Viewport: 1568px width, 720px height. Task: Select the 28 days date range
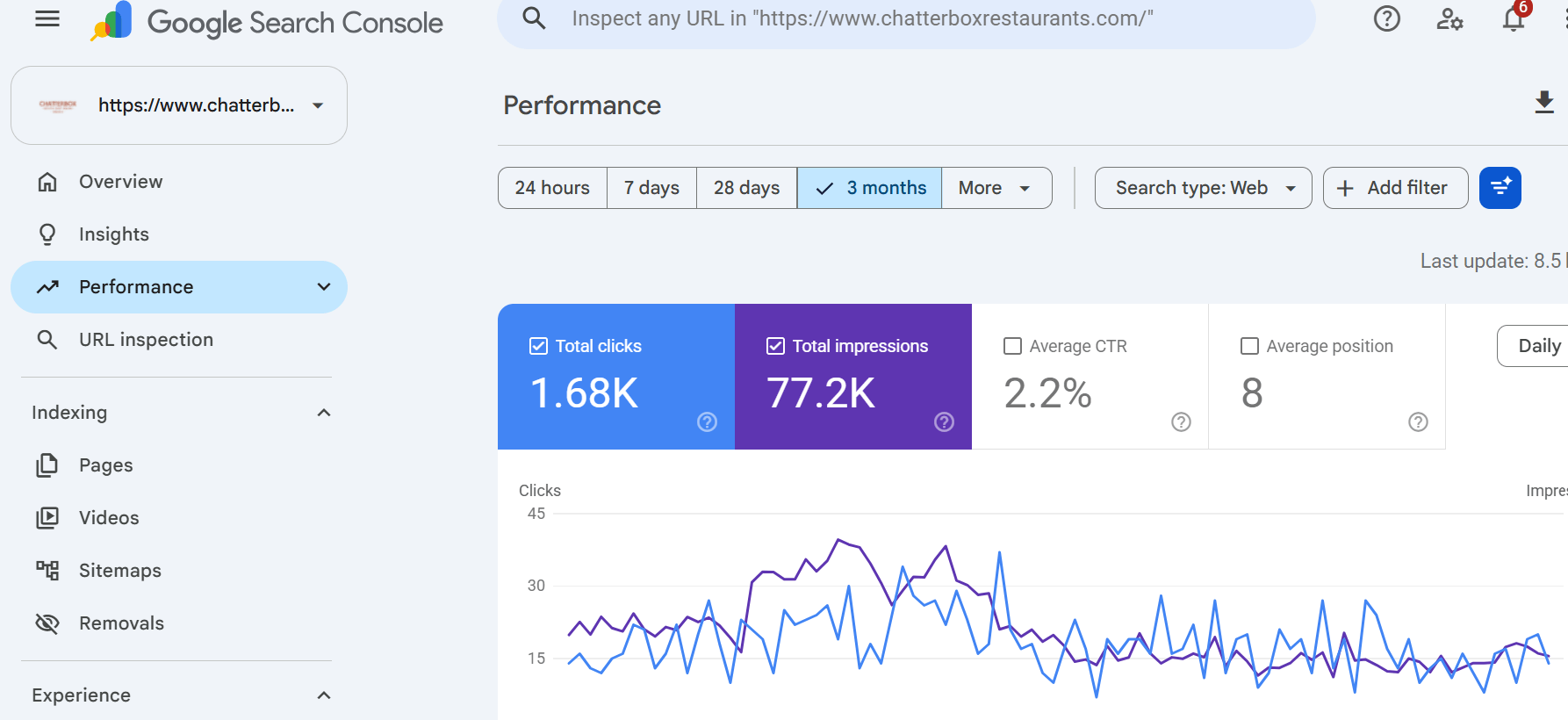pos(746,188)
